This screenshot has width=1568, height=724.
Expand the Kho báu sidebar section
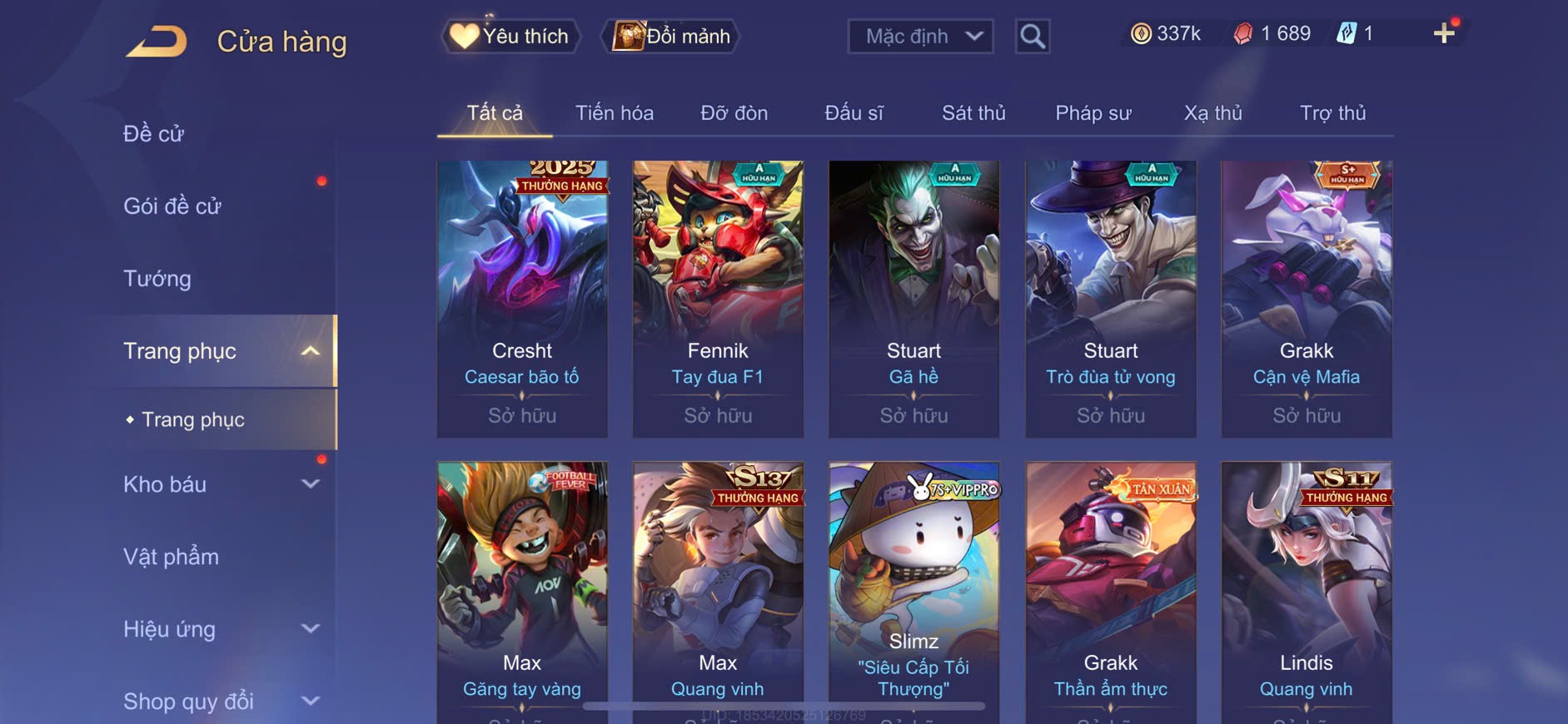click(x=310, y=484)
